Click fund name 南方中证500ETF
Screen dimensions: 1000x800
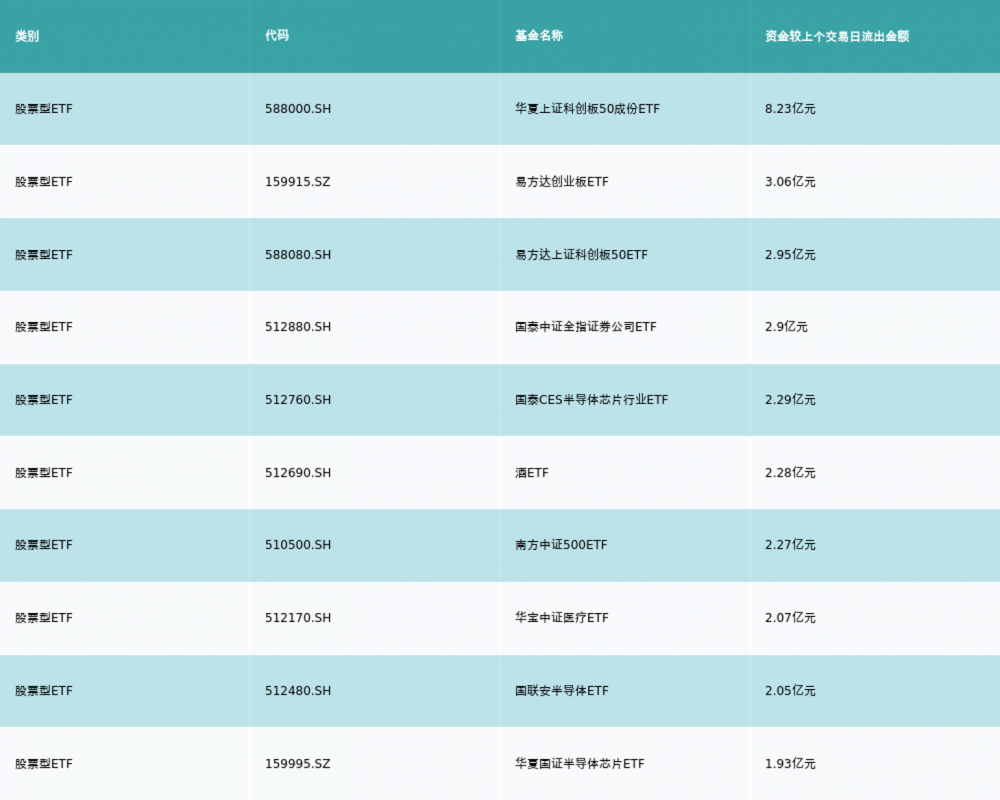[561, 545]
